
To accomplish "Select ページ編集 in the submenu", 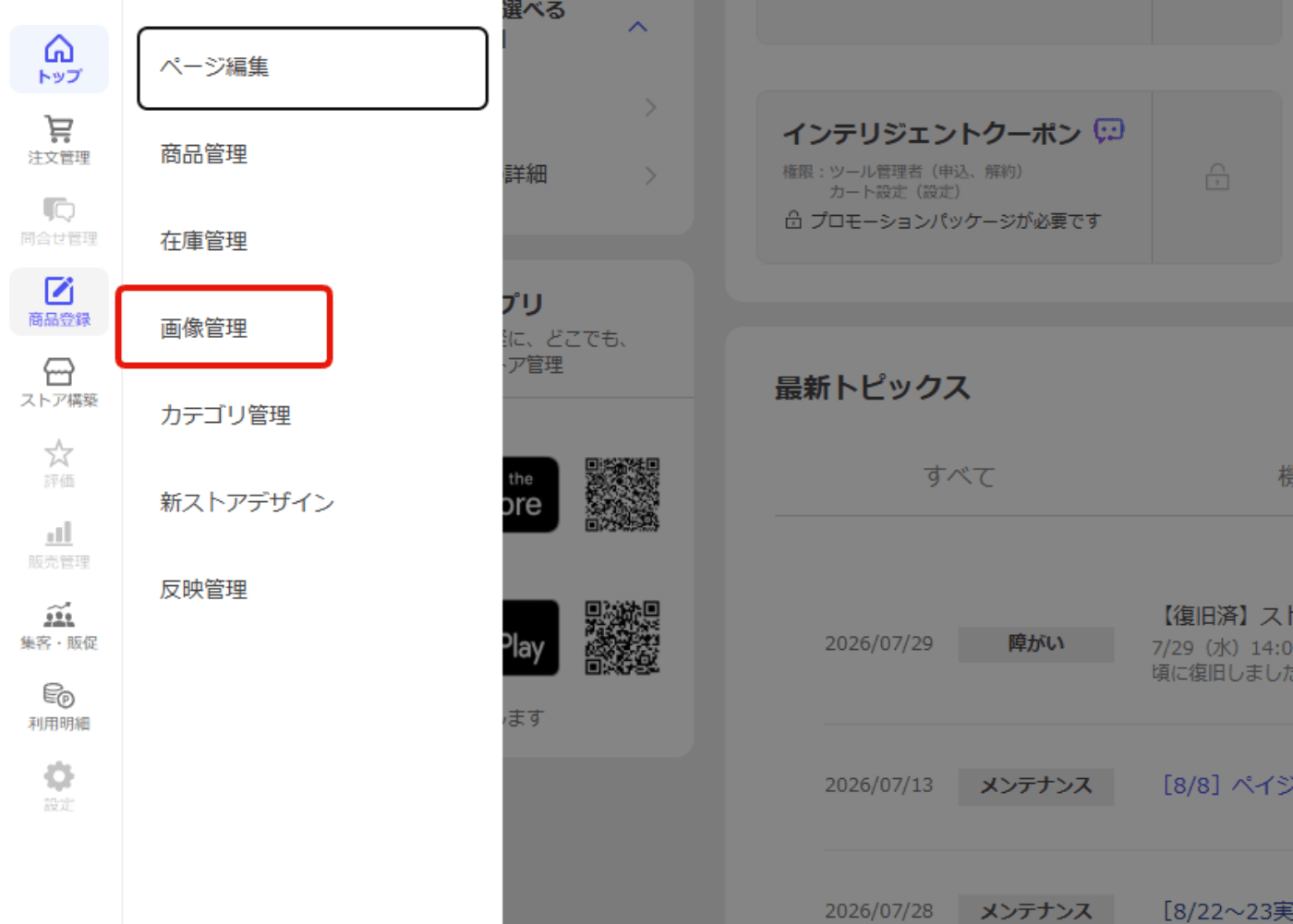I will click(x=312, y=68).
